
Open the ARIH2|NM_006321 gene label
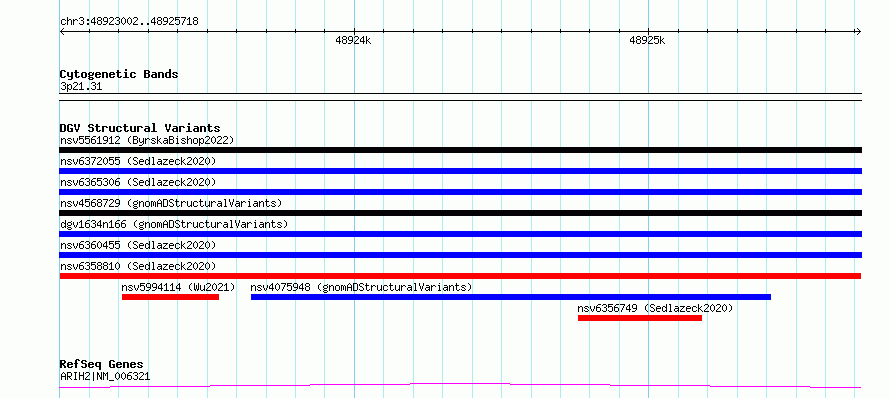pos(105,376)
